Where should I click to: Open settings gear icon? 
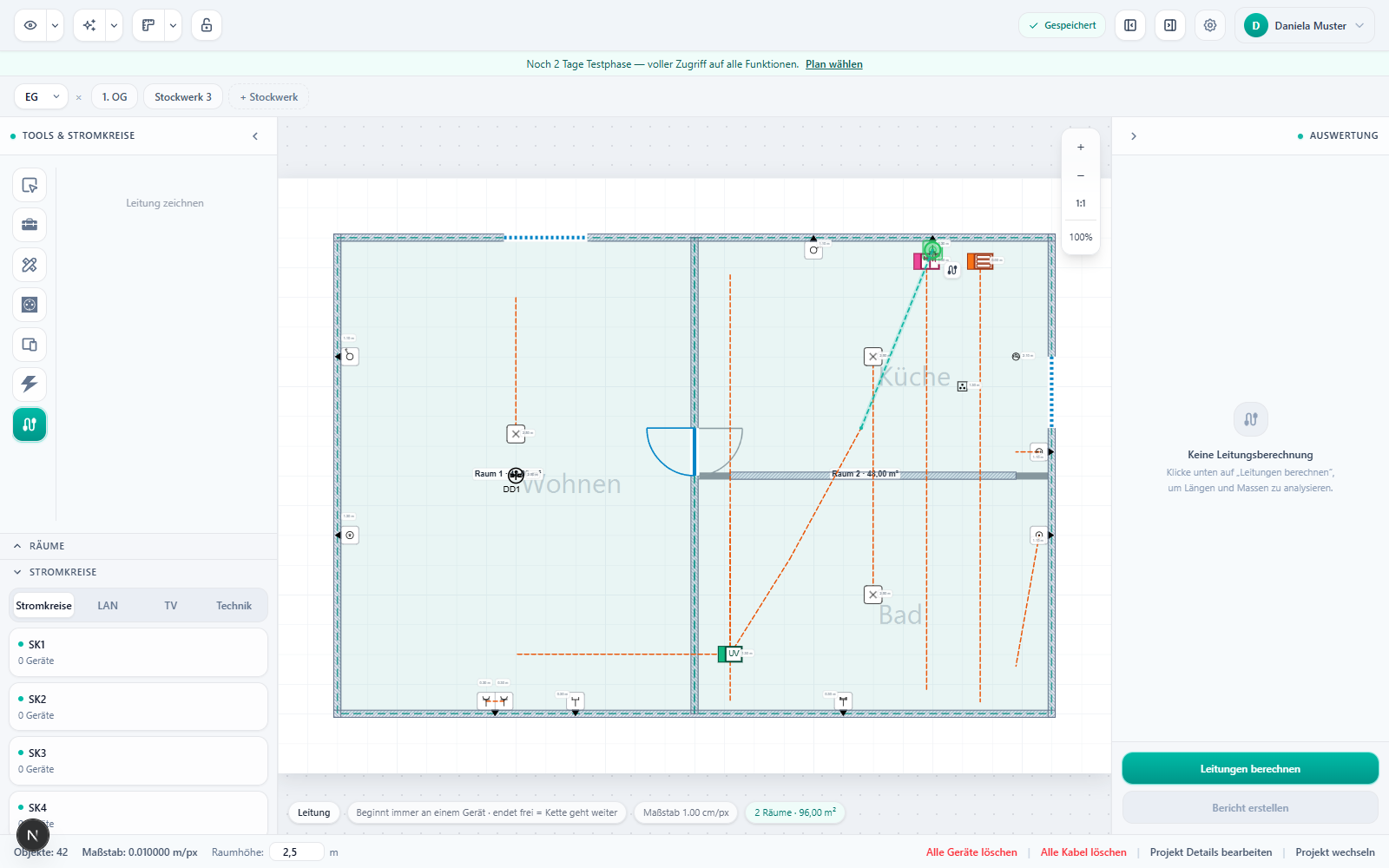point(1210,25)
